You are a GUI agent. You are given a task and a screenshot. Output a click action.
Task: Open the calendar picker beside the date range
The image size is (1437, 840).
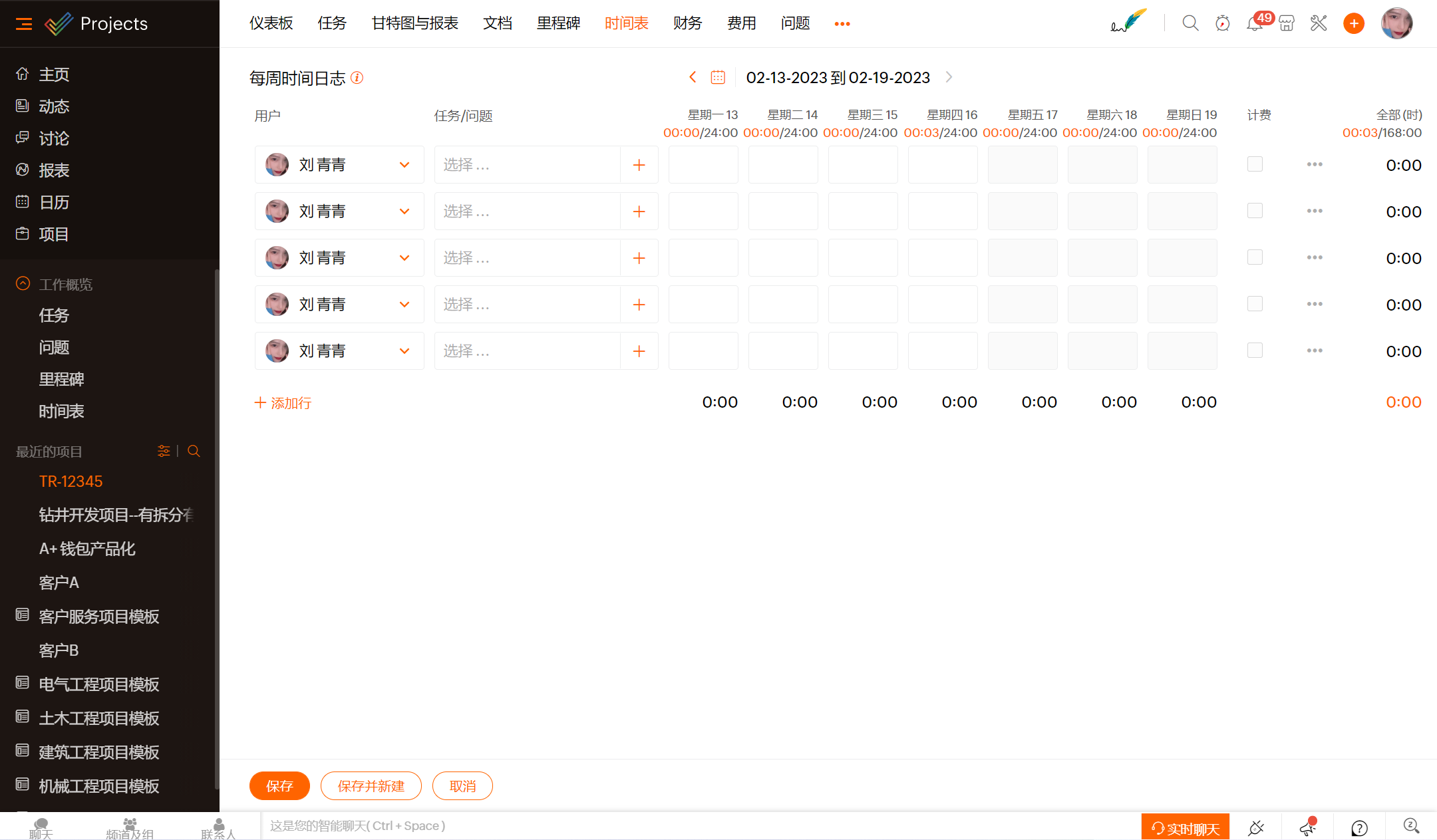pos(718,76)
